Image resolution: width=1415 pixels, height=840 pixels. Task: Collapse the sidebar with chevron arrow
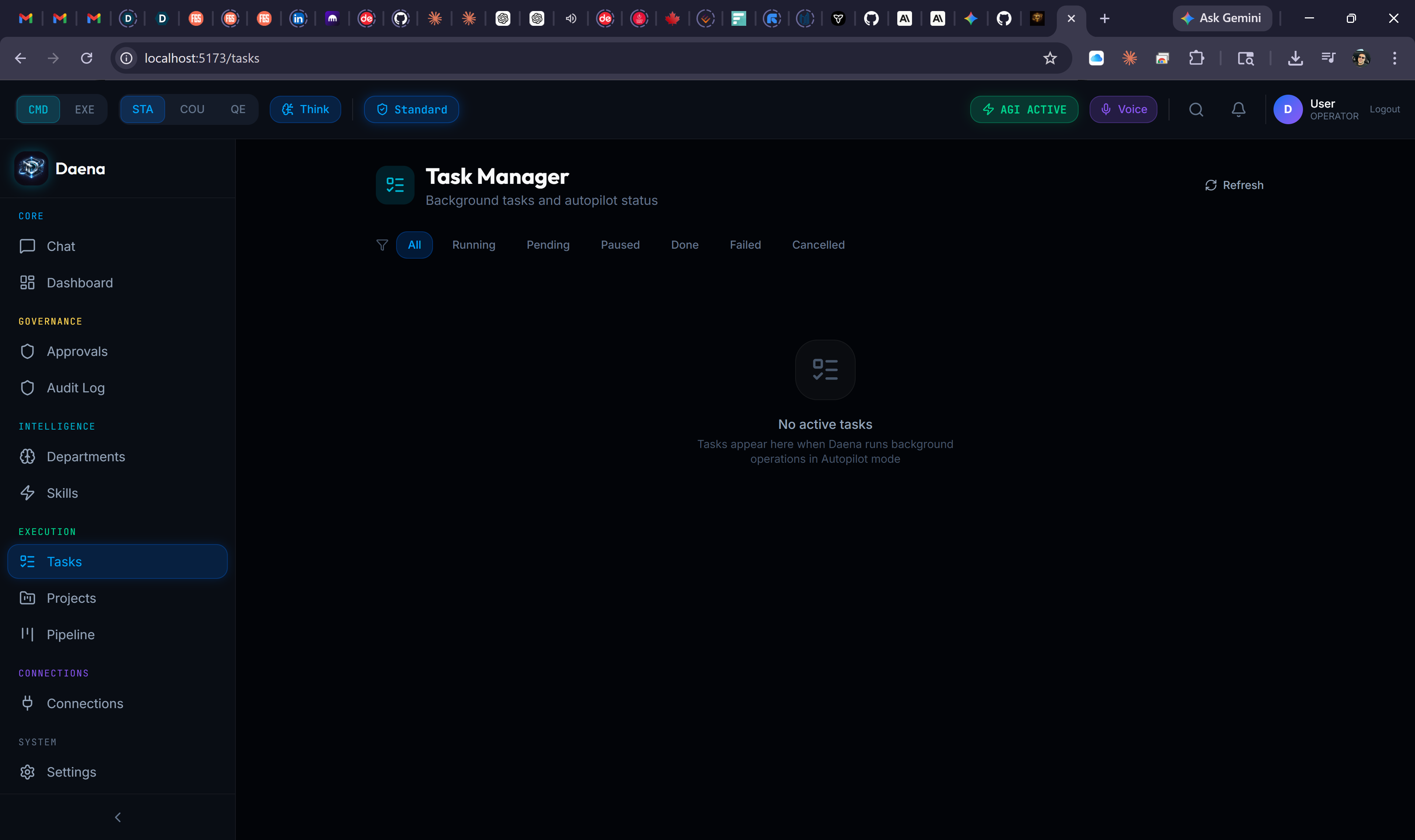118,817
